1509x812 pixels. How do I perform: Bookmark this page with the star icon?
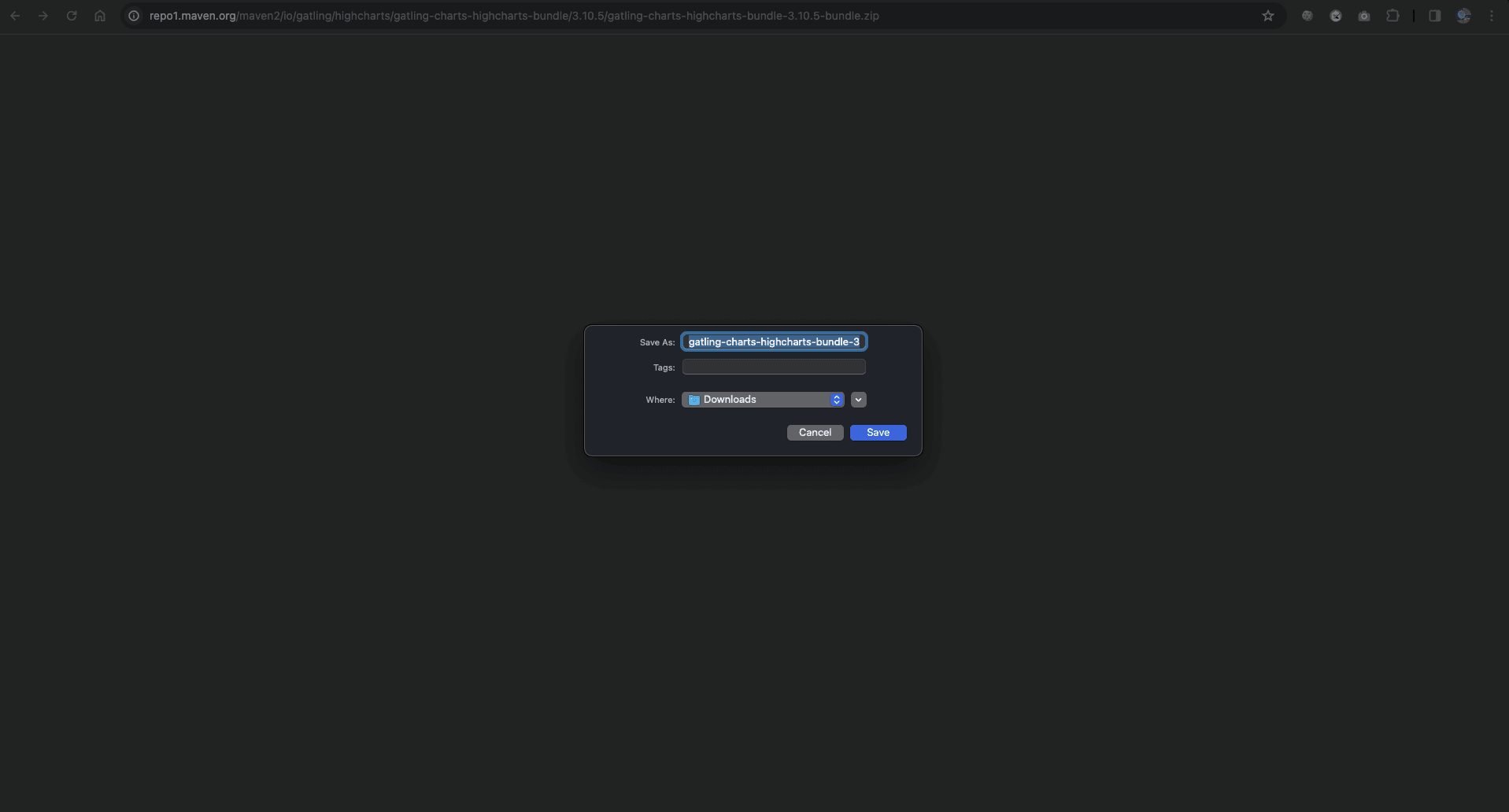click(x=1268, y=16)
